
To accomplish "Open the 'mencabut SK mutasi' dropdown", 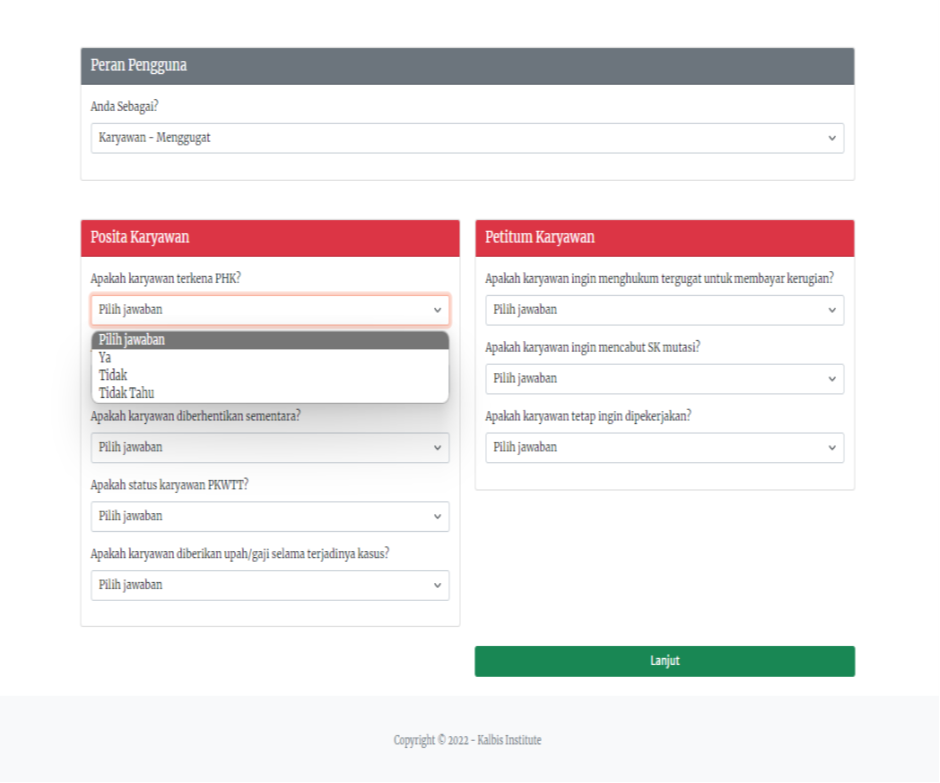I will (664, 379).
